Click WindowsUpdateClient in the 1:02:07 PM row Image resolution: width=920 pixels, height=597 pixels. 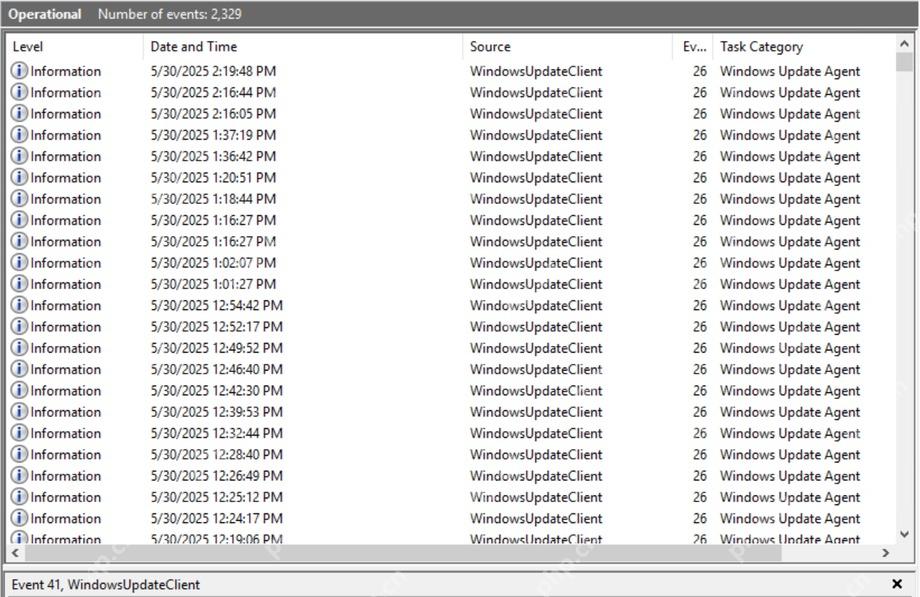(x=536, y=262)
